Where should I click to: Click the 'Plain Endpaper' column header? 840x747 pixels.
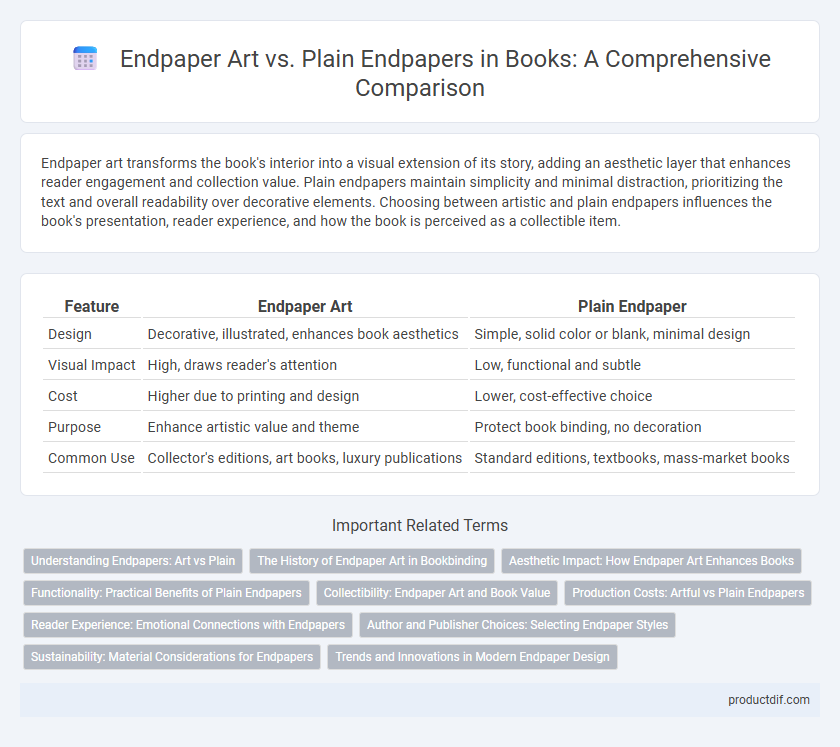632,307
